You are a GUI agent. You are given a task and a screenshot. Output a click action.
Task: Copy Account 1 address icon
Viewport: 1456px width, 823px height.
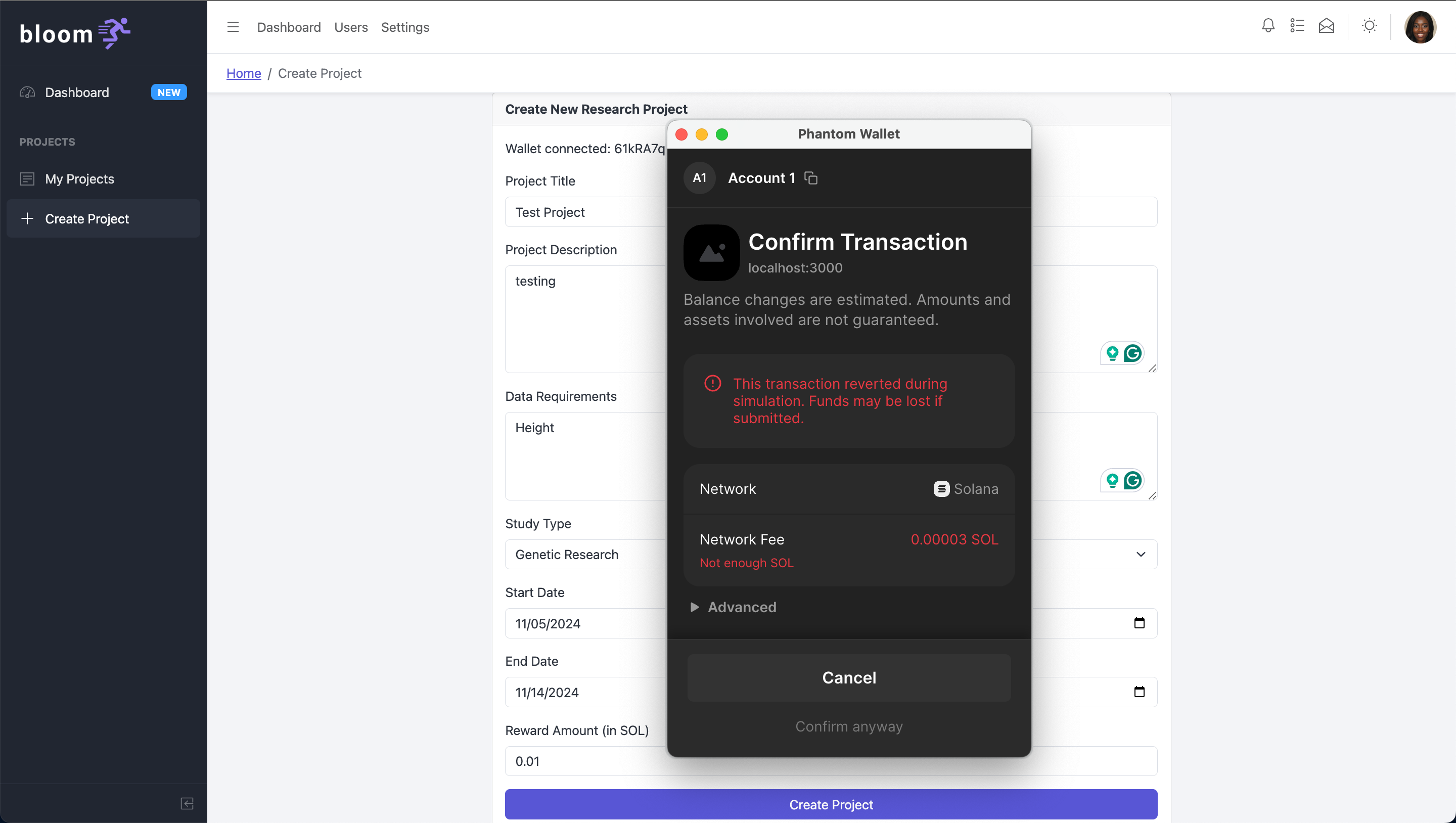click(x=810, y=178)
